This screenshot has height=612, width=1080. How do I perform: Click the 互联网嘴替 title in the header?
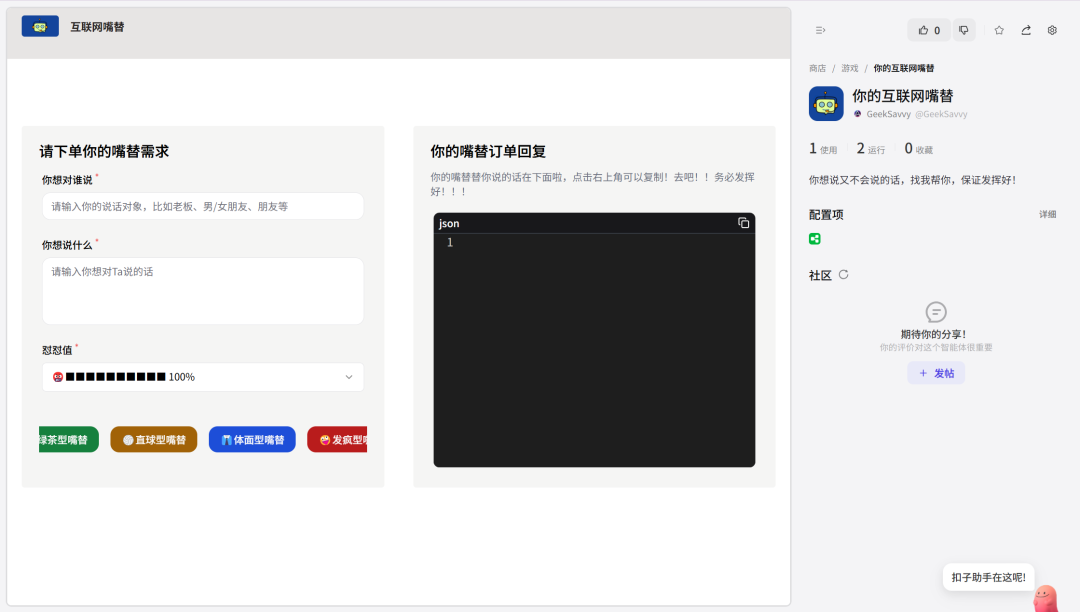pyautogui.click(x=97, y=27)
